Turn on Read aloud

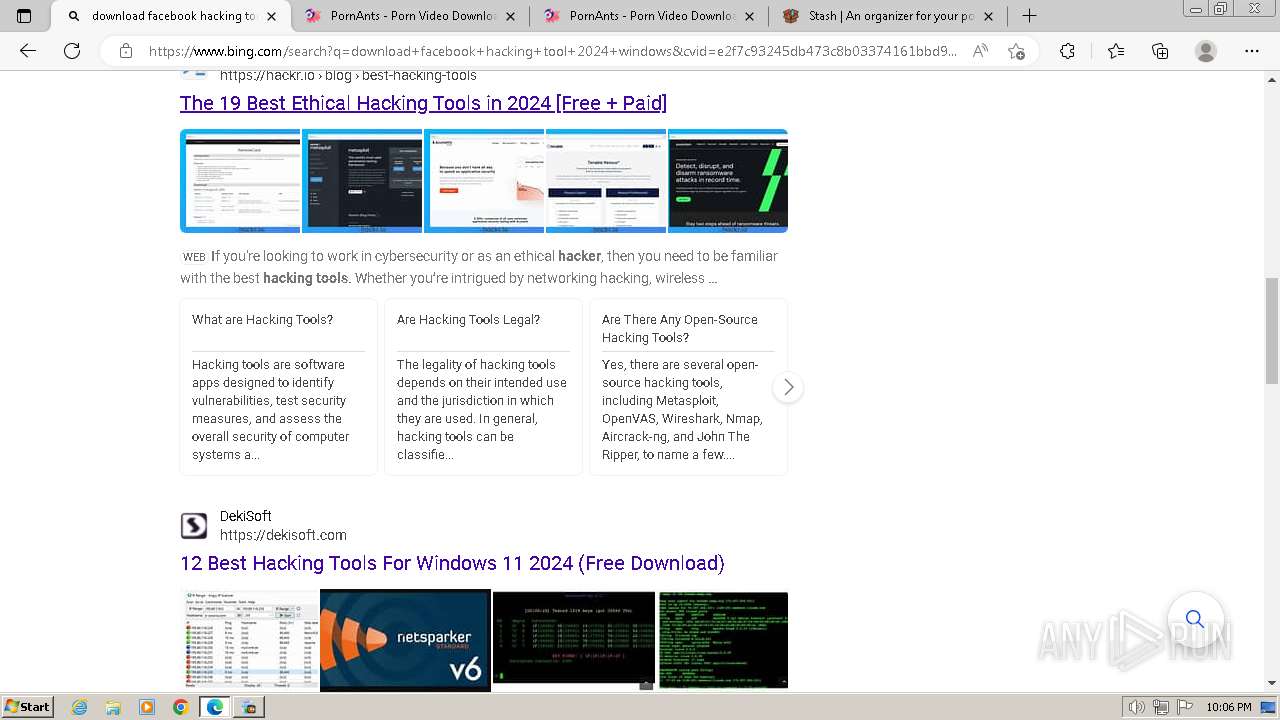coord(980,51)
